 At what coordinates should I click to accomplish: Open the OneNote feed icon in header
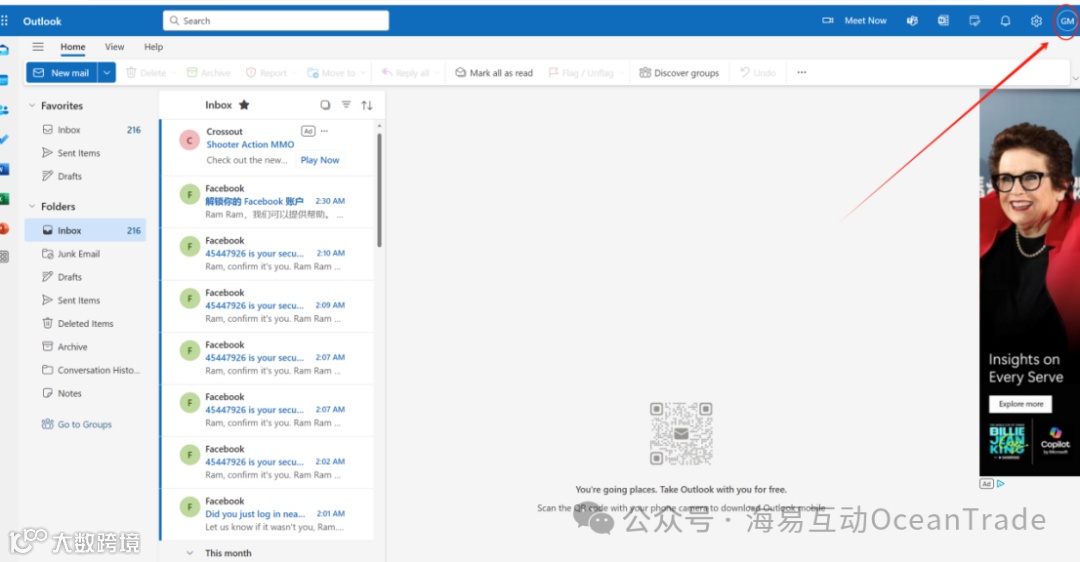(x=943, y=21)
